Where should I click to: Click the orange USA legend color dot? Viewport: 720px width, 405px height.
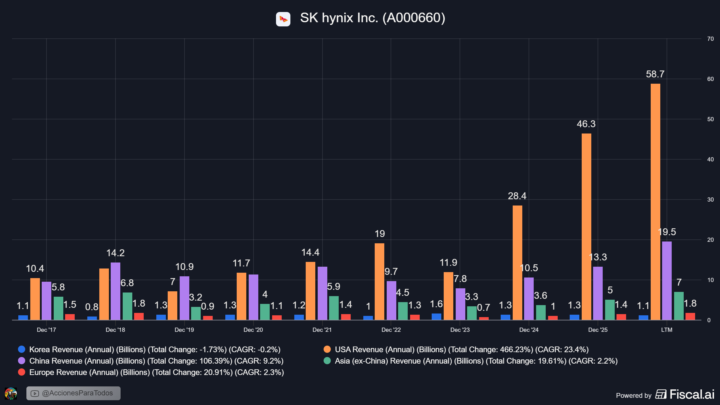point(327,349)
